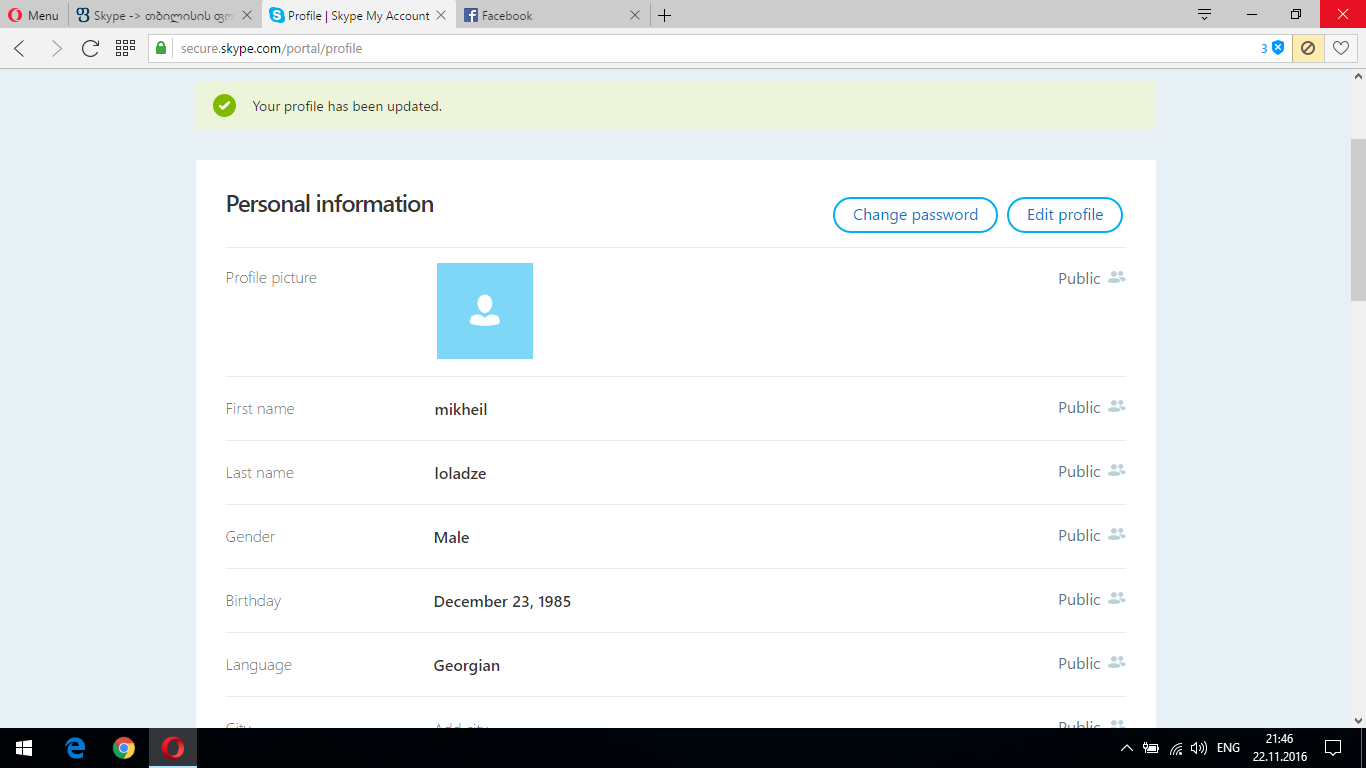Click the Public people icon for Profile picture
The height and width of the screenshot is (768, 1366).
(1117, 278)
